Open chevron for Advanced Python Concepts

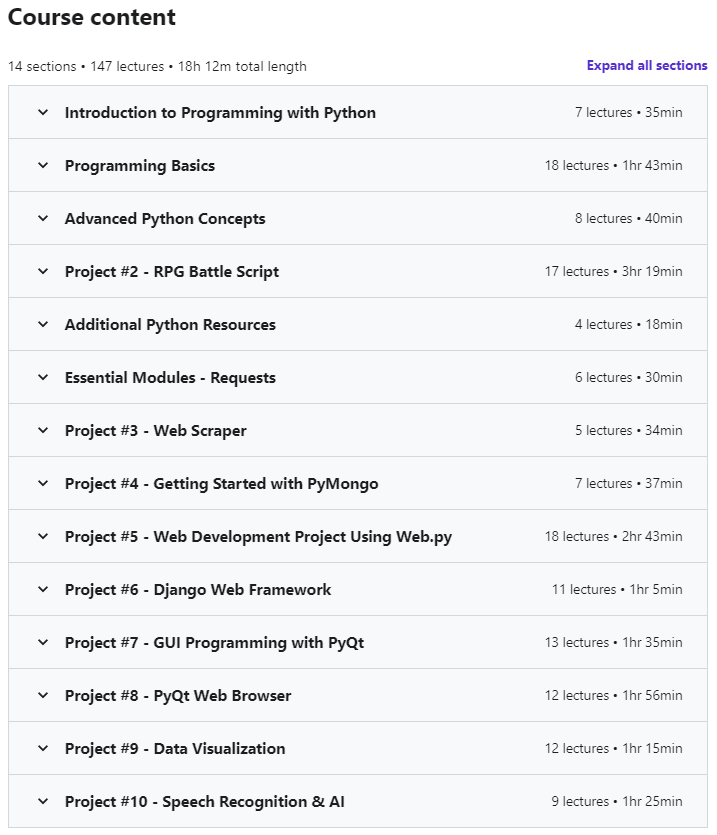click(x=43, y=218)
